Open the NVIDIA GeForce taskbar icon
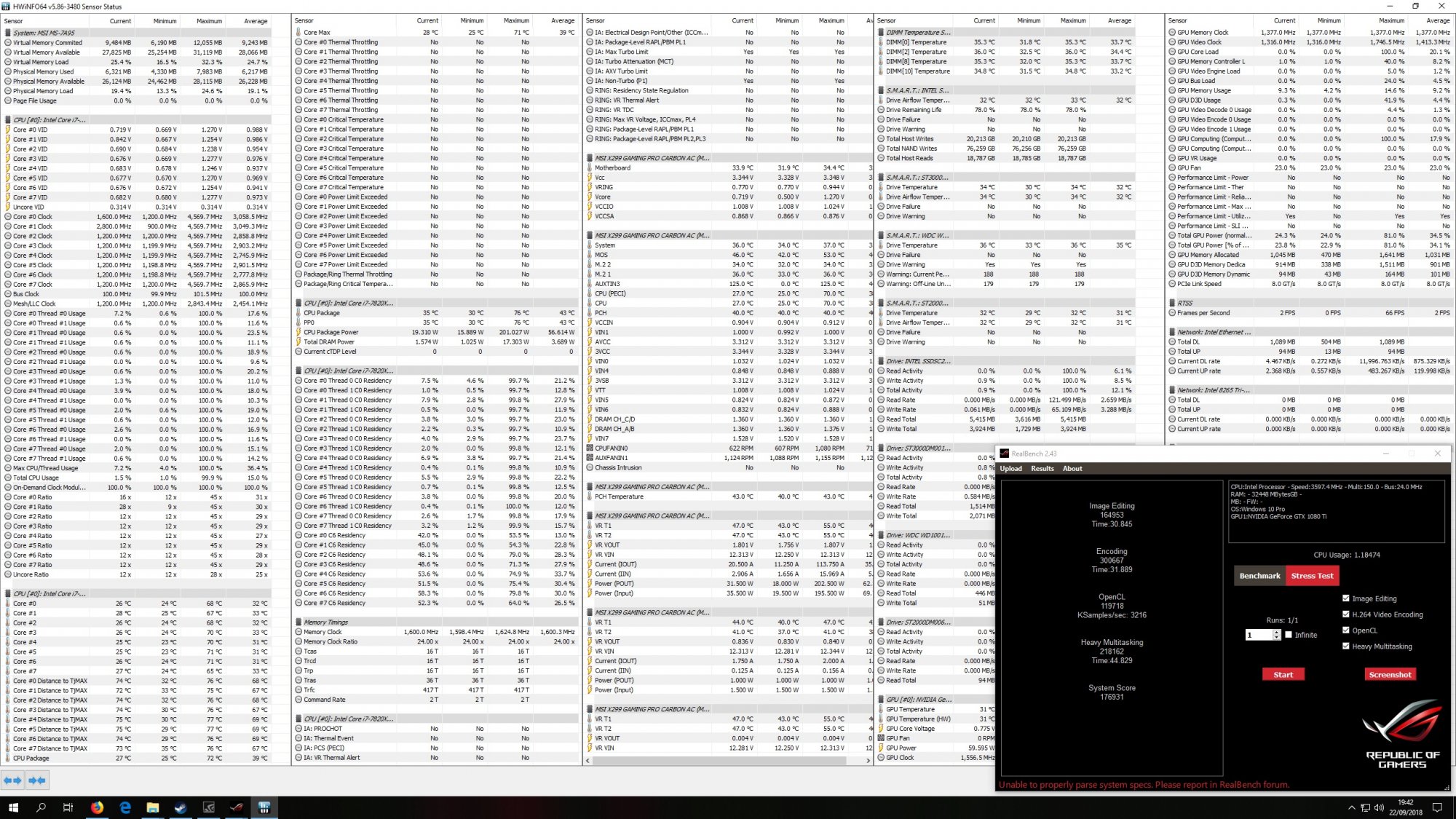1456x819 pixels. 209,807
